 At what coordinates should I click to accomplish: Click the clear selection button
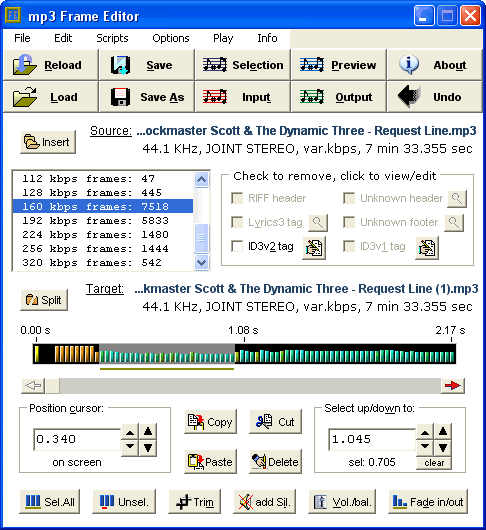[434, 463]
